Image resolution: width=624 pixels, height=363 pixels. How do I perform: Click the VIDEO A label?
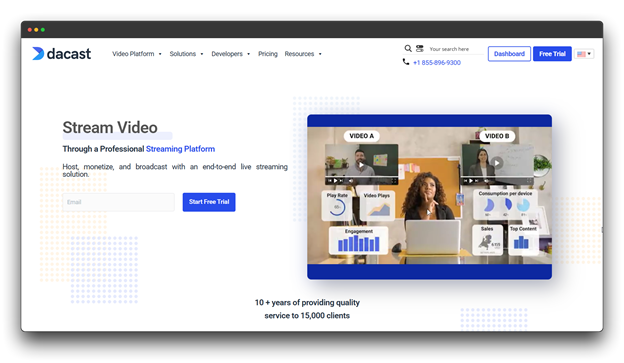361,136
